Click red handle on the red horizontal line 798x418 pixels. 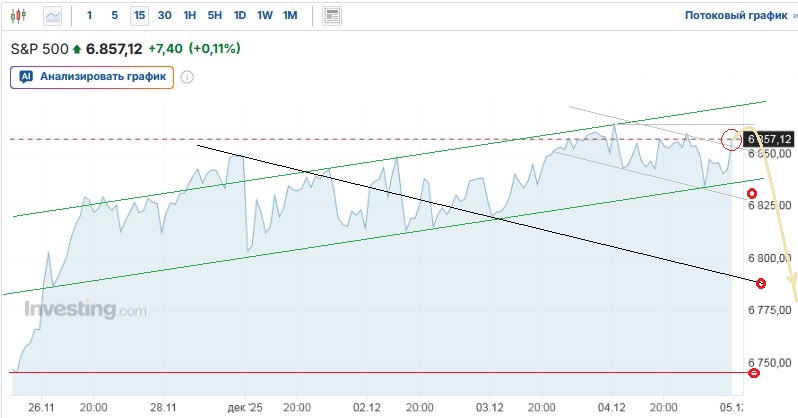(754, 373)
